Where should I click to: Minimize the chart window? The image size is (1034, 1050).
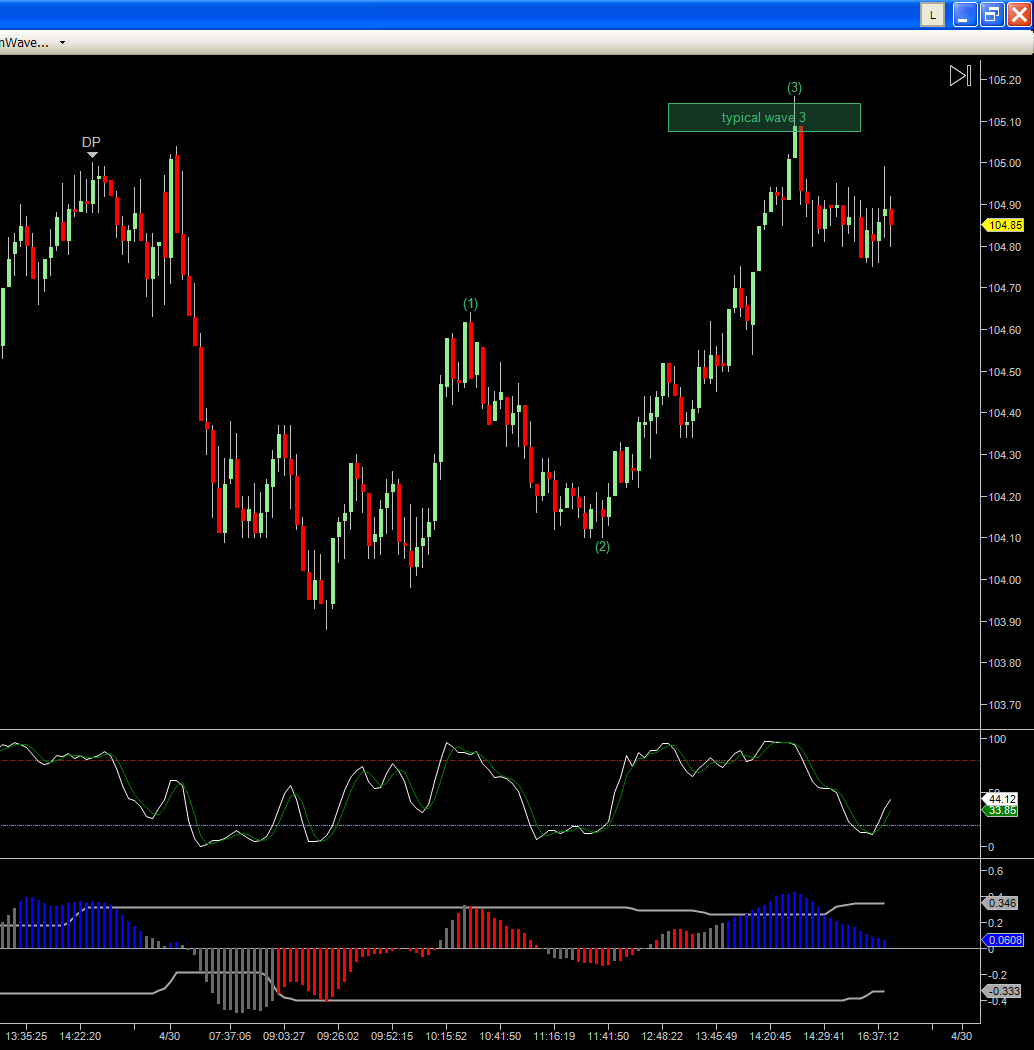coord(964,14)
